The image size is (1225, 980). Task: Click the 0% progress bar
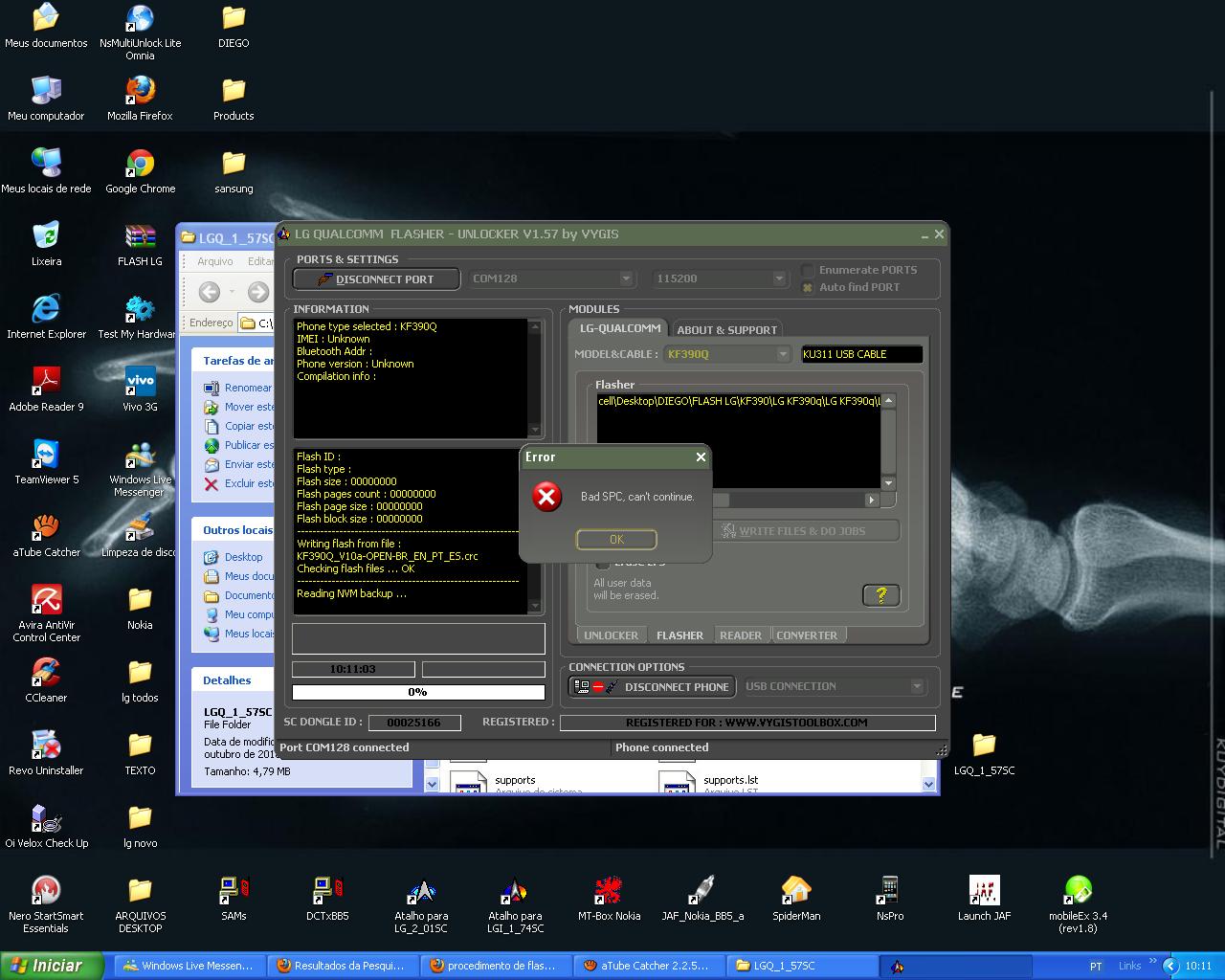click(418, 692)
